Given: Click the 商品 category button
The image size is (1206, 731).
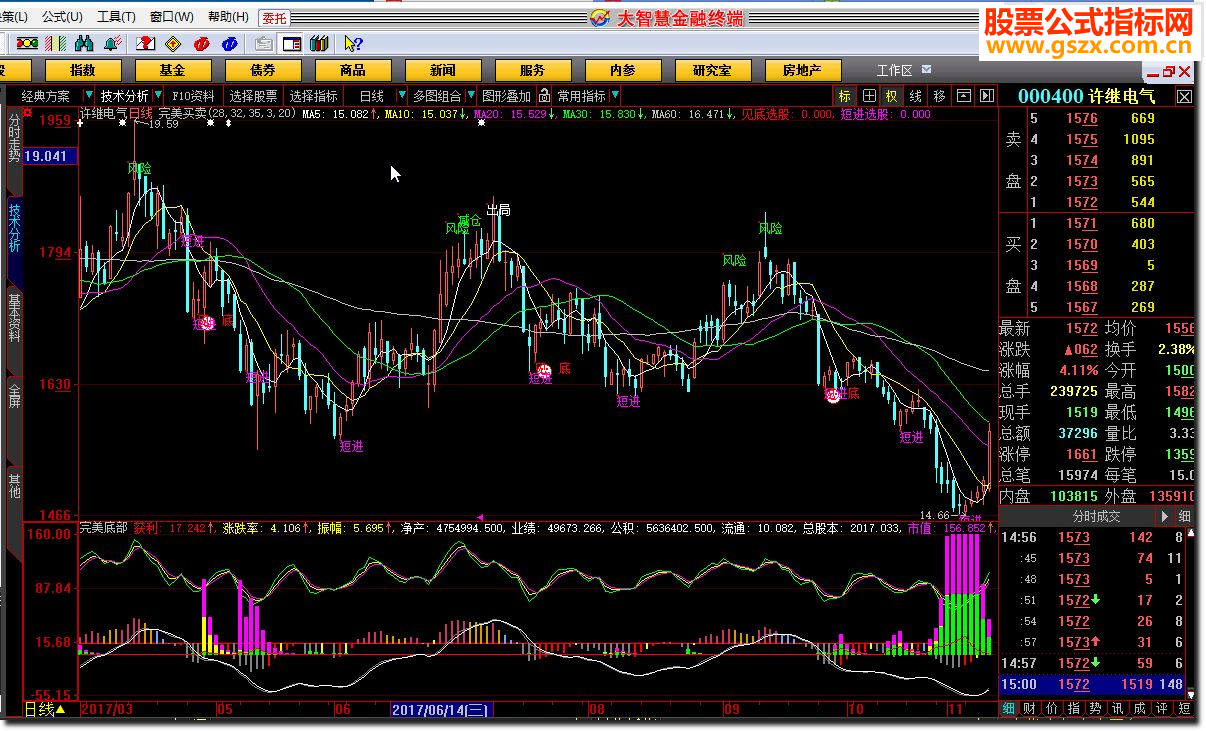Looking at the screenshot, I should 353,70.
